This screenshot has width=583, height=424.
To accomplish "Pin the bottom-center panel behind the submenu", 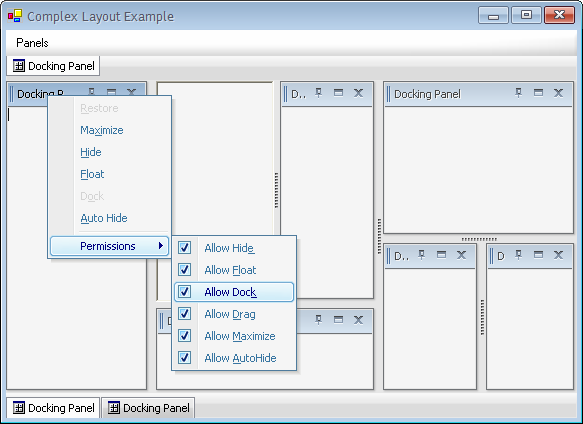I will point(318,319).
